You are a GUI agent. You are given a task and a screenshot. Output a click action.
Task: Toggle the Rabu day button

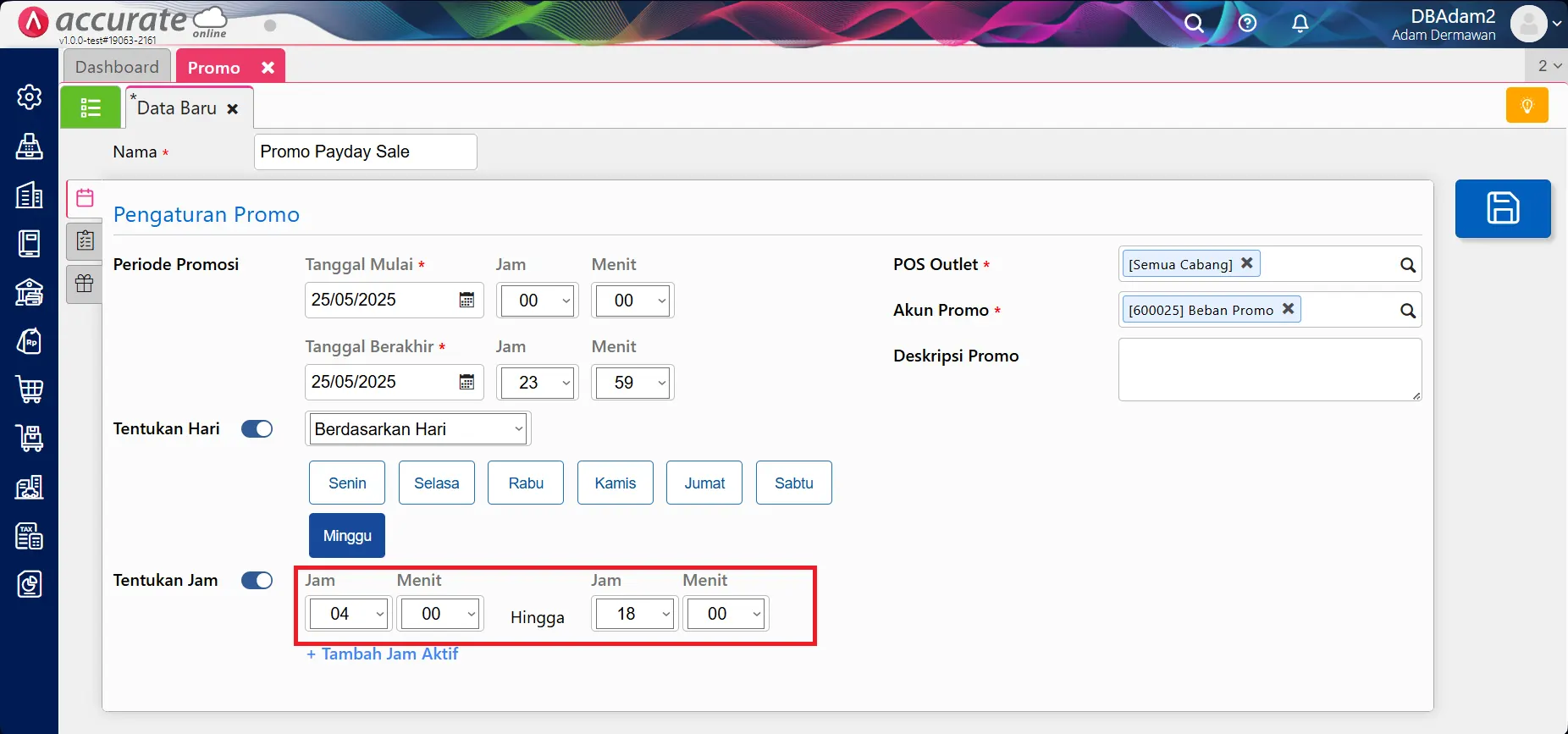526,483
